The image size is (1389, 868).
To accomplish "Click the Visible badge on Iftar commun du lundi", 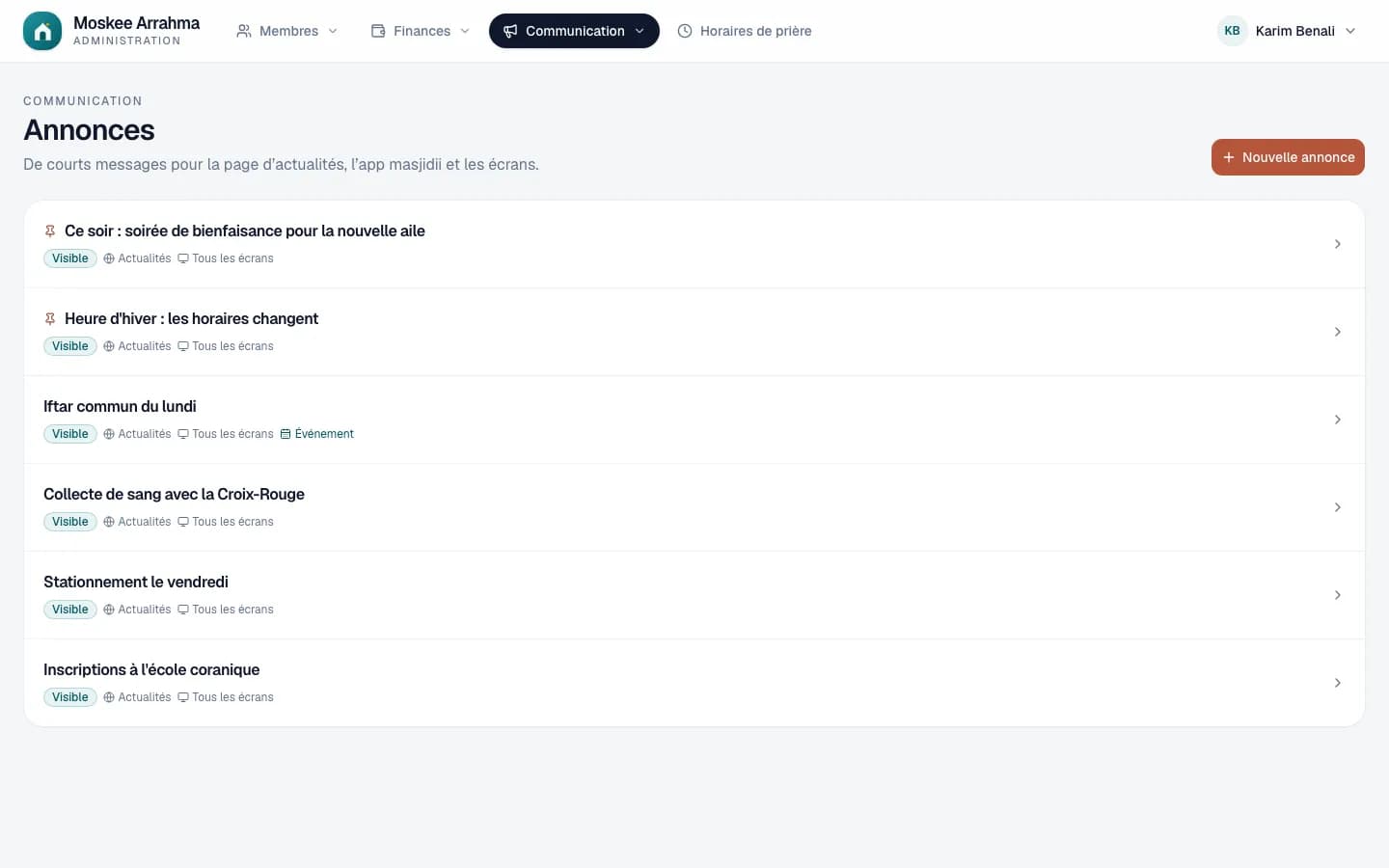I will (x=70, y=434).
